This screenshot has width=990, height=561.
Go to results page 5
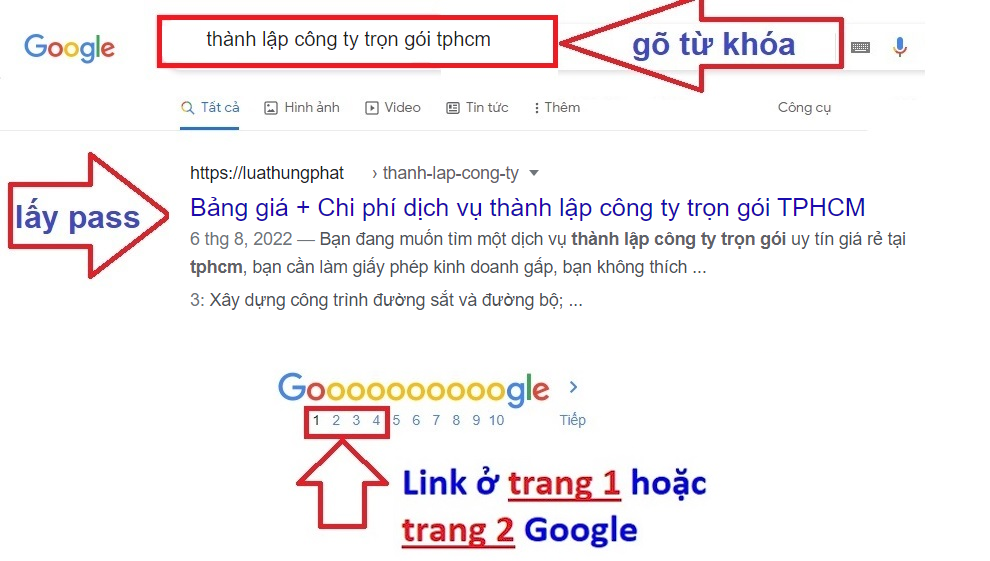coord(396,420)
